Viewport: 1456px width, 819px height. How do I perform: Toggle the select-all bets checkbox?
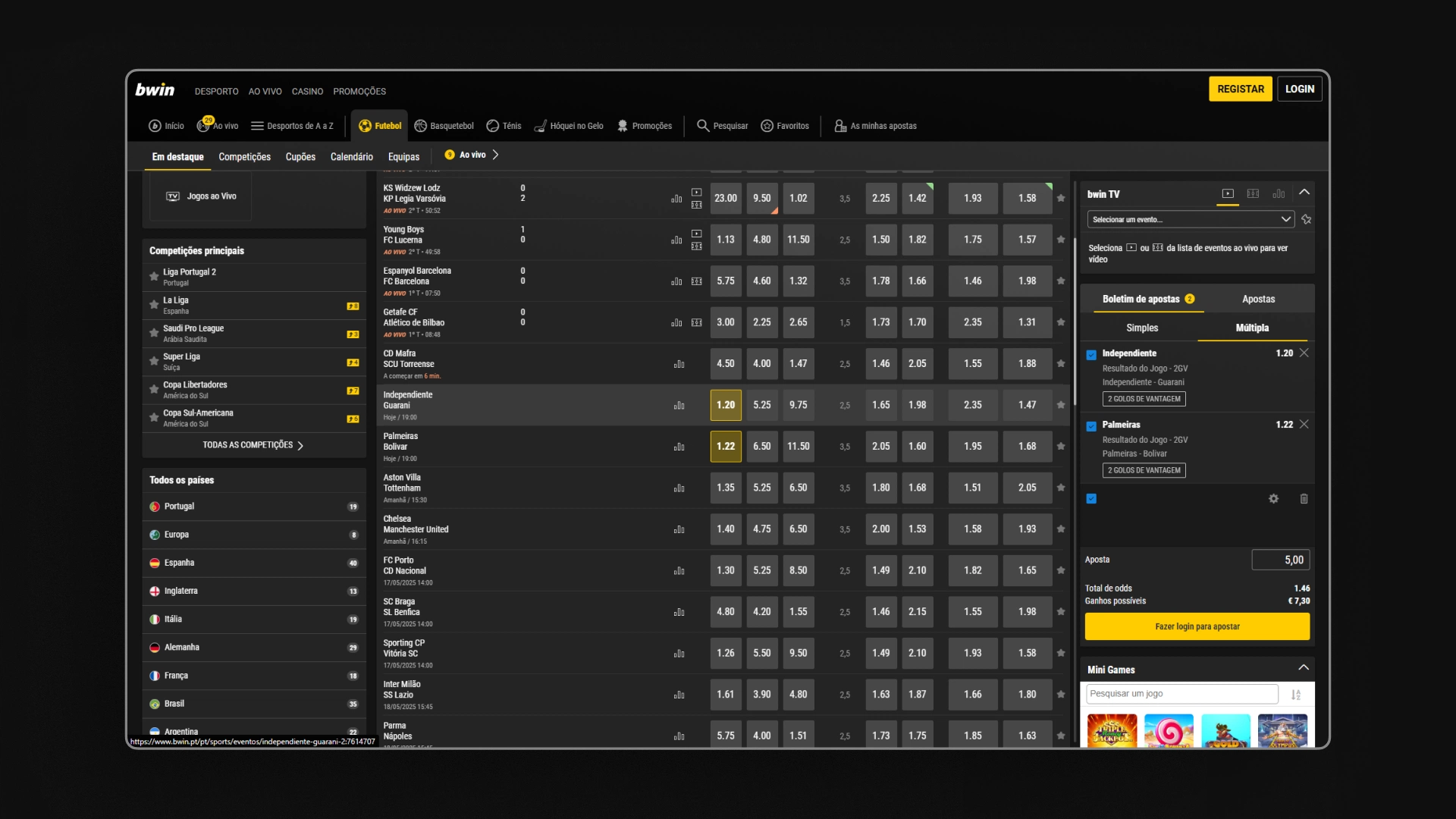(x=1091, y=499)
